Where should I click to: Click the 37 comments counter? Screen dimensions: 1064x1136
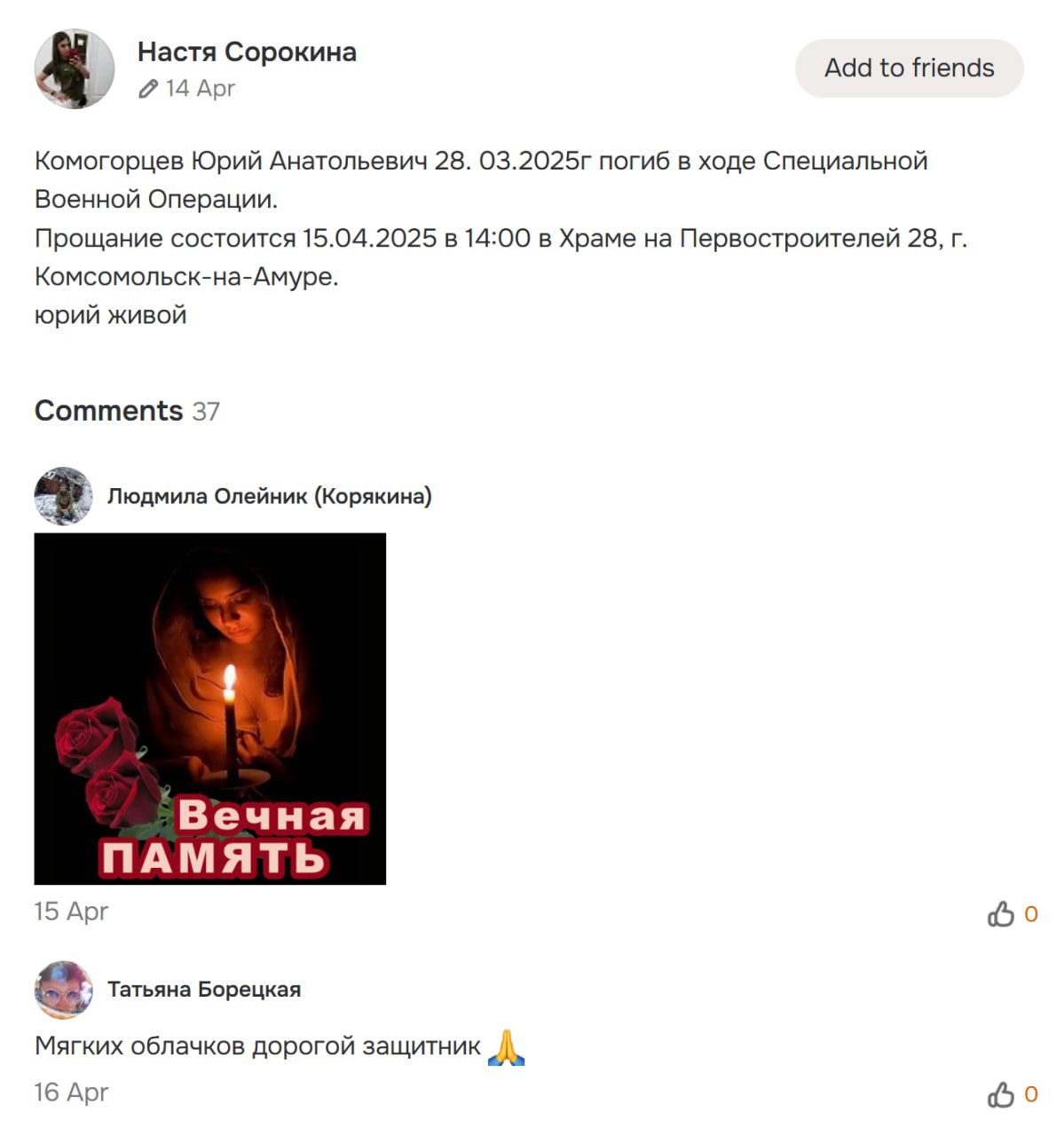tap(206, 412)
